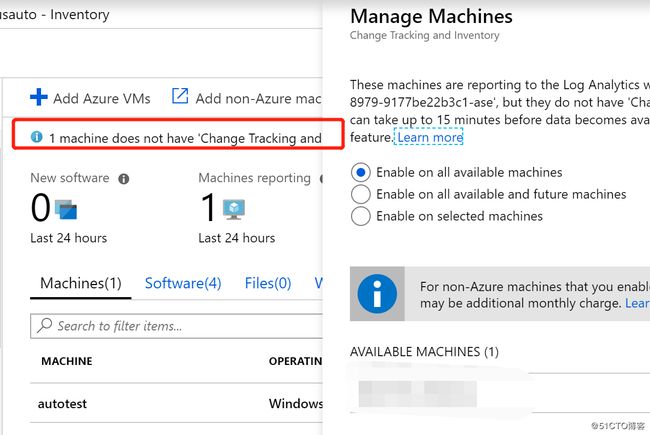650x435 pixels.
Task: Select Enable on all available and future machines
Action: 361,194
